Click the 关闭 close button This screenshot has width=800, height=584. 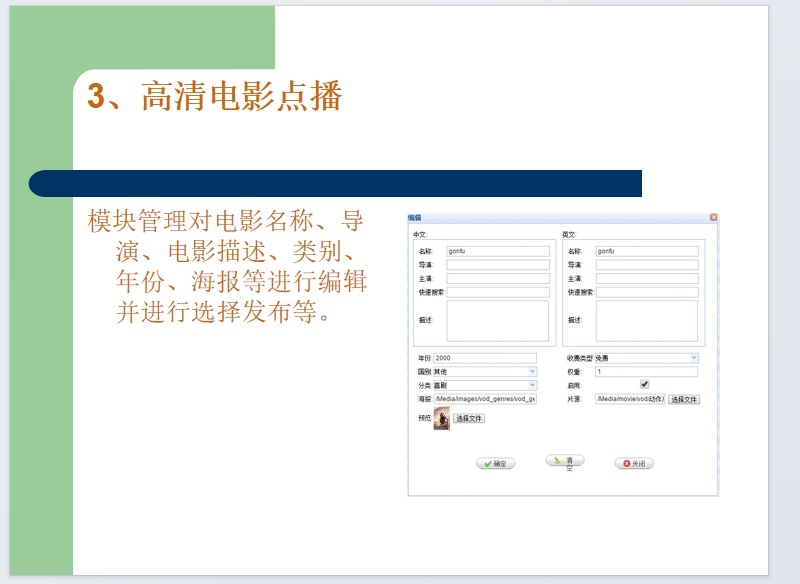pos(634,464)
